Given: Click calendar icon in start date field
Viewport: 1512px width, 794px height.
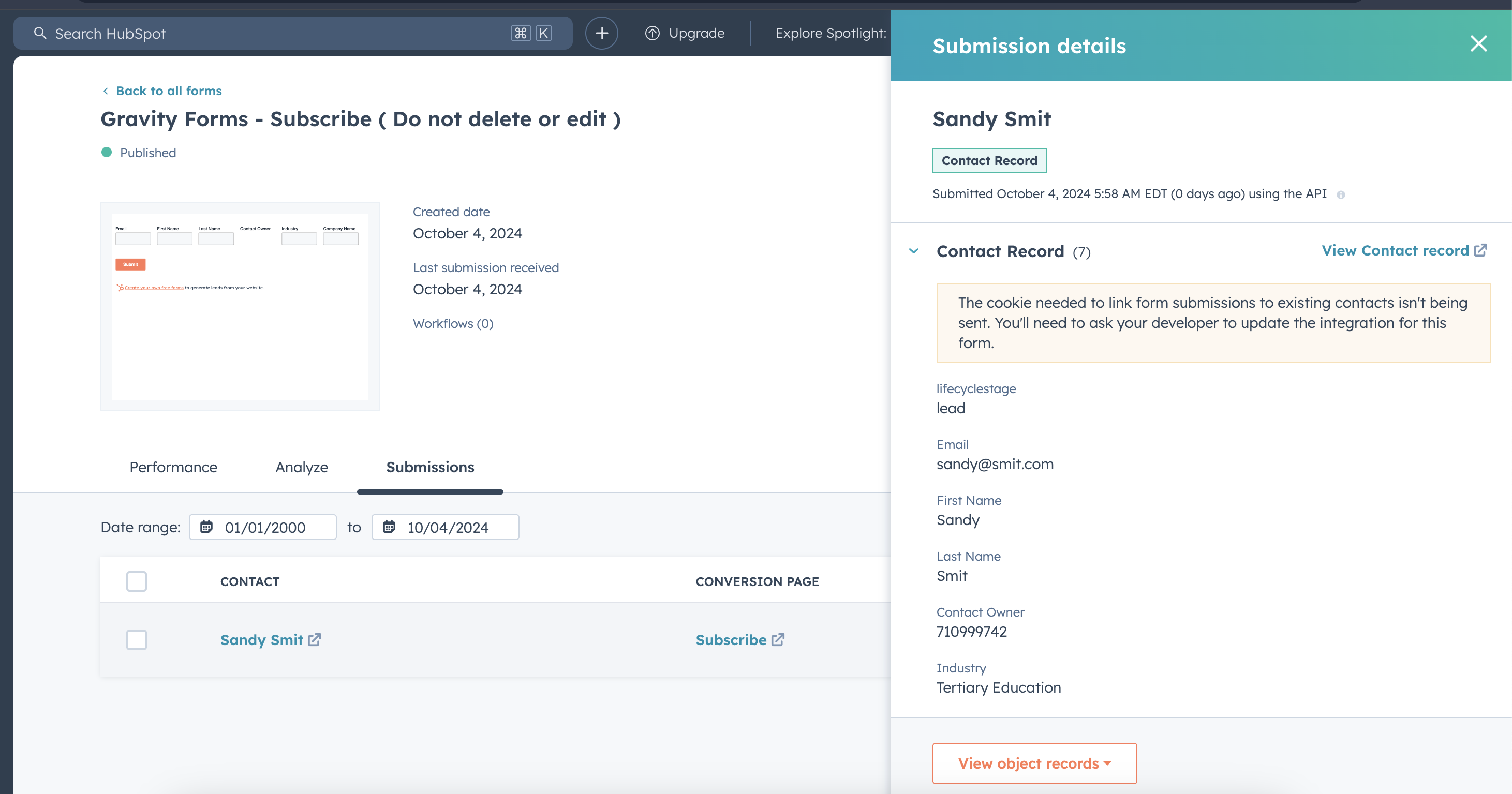Looking at the screenshot, I should click(206, 527).
